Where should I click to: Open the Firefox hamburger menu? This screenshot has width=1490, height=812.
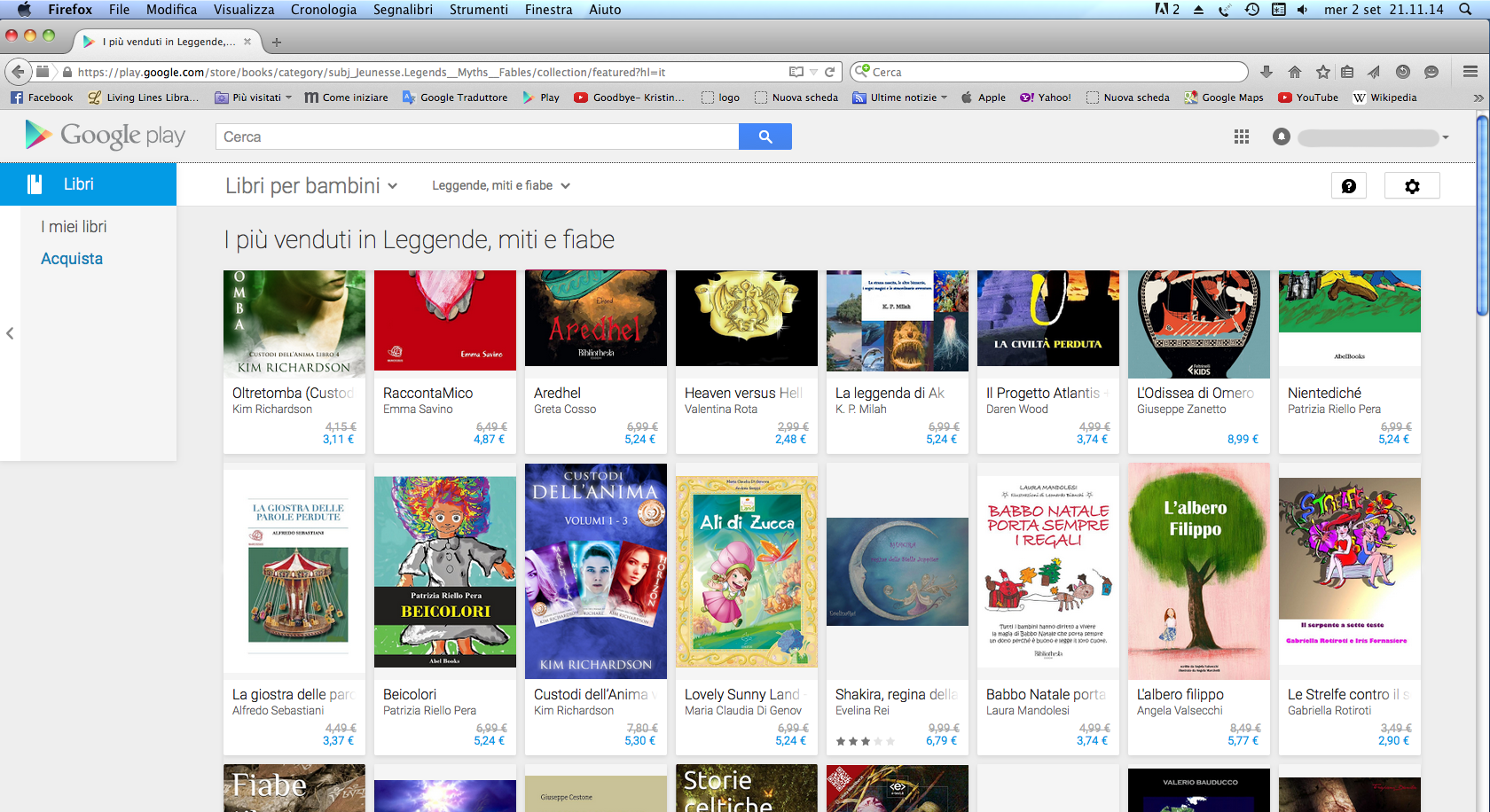(x=1470, y=72)
